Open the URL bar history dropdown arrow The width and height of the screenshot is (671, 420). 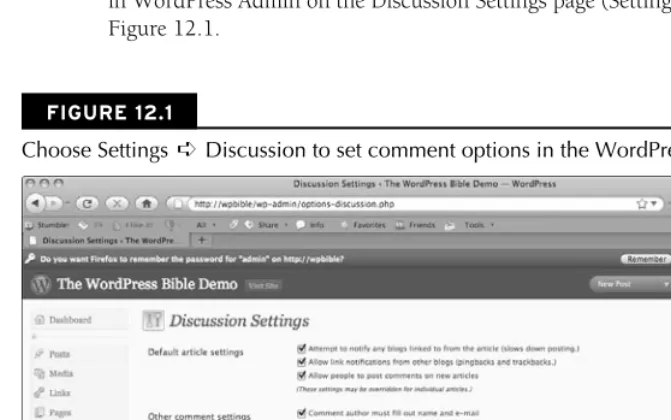(654, 204)
